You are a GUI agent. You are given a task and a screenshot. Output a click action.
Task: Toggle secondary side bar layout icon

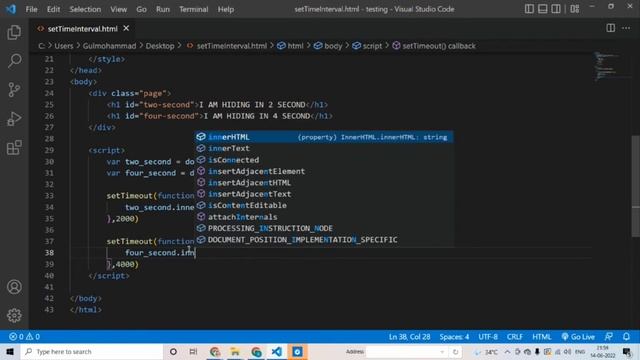tap(556, 9)
